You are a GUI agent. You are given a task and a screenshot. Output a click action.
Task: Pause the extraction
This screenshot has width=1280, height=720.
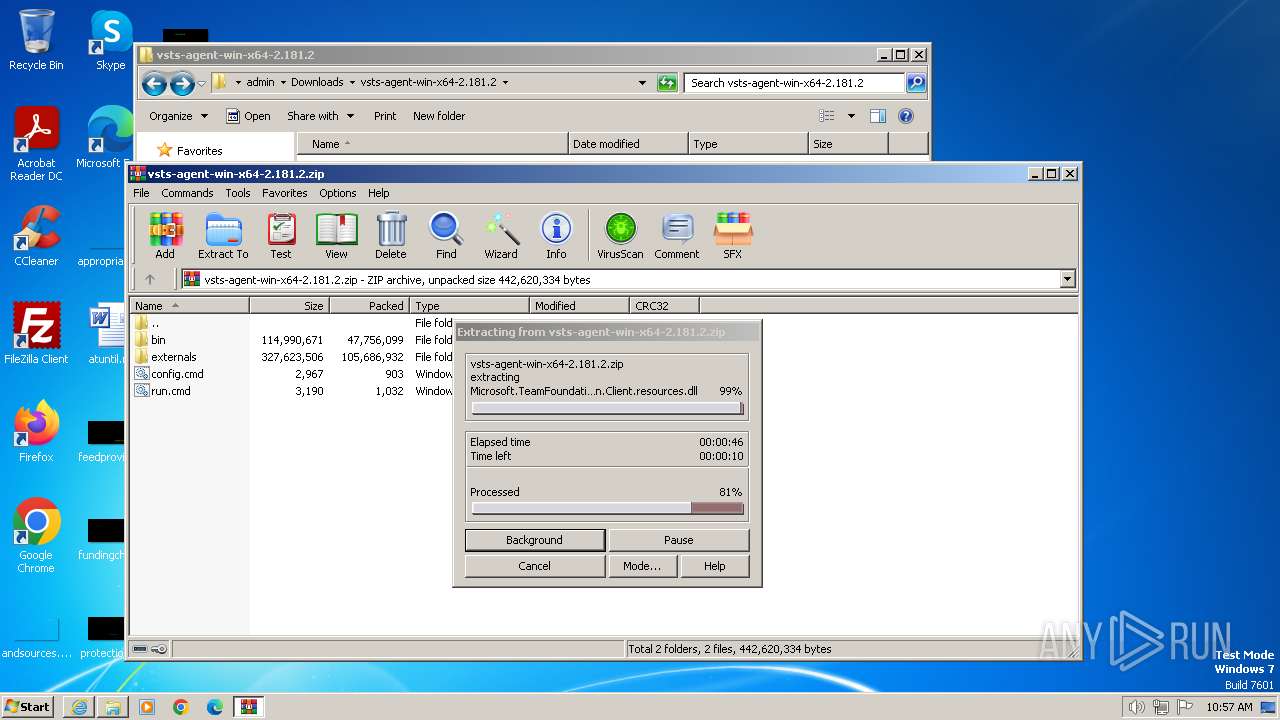pos(678,540)
